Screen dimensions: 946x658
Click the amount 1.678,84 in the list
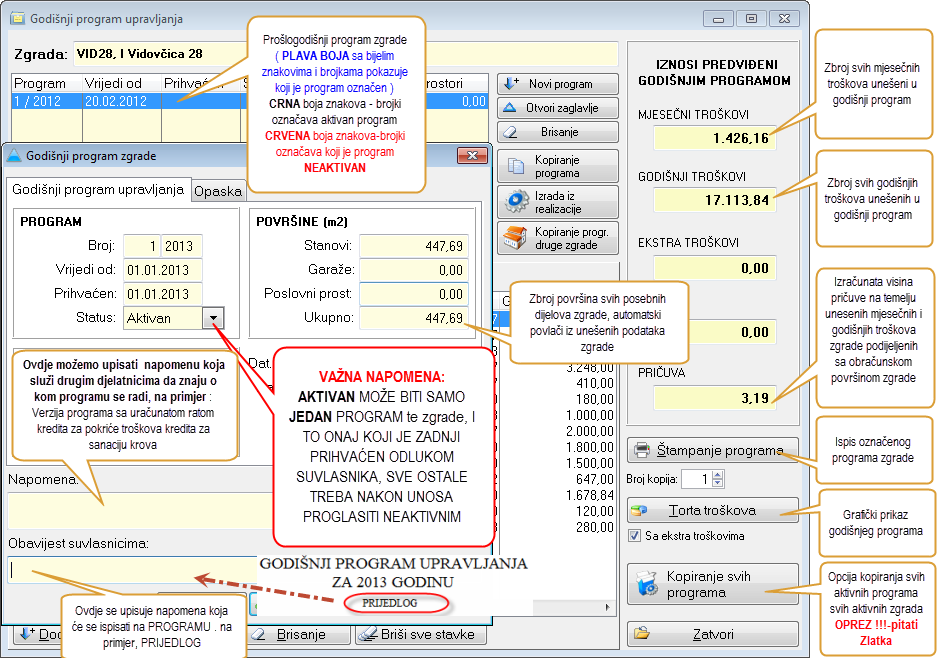589,495
